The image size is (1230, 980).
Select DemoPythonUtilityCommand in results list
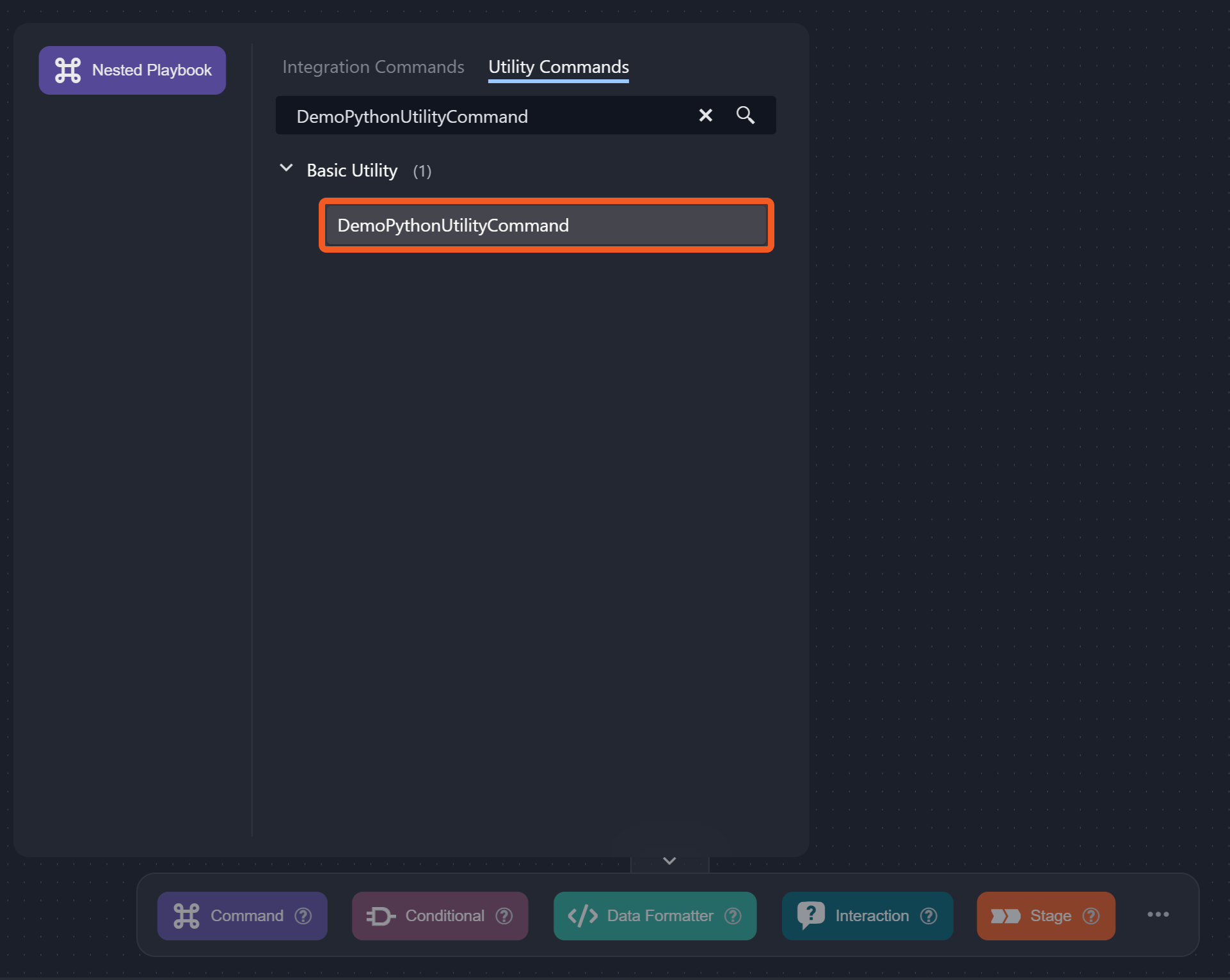point(546,225)
